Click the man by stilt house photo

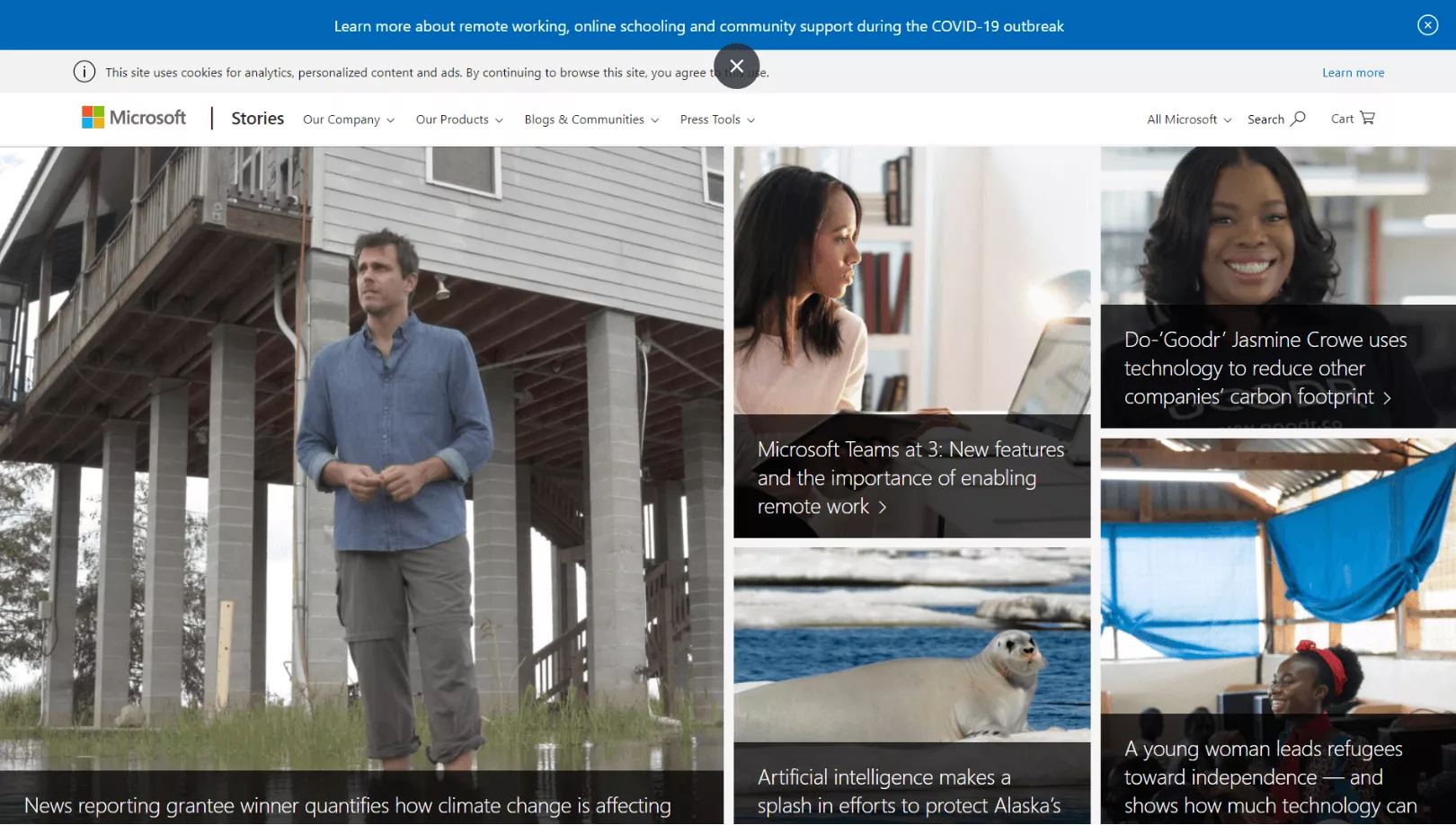point(361,458)
